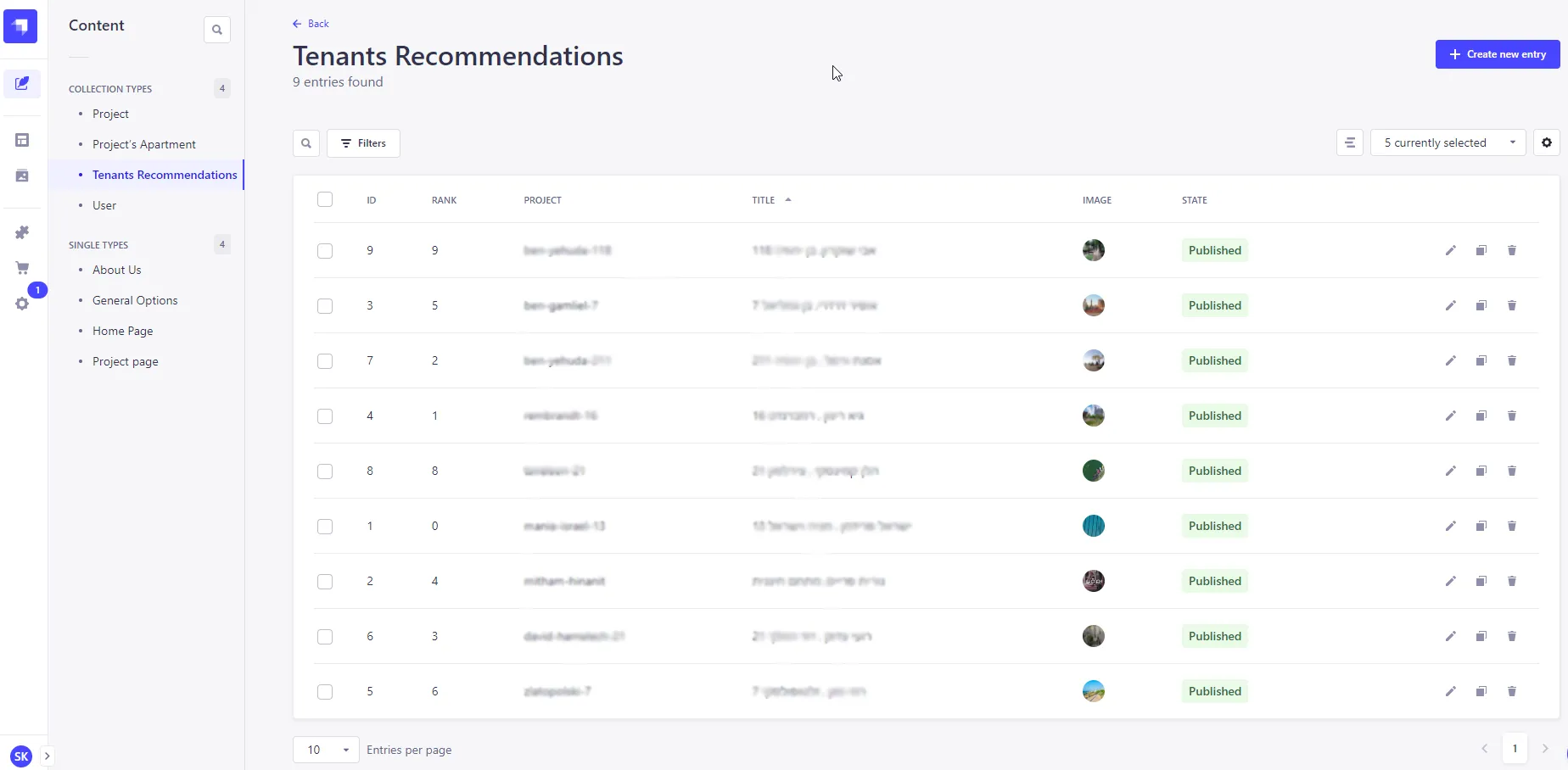Navigate to the About Us single type

pyautogui.click(x=116, y=270)
